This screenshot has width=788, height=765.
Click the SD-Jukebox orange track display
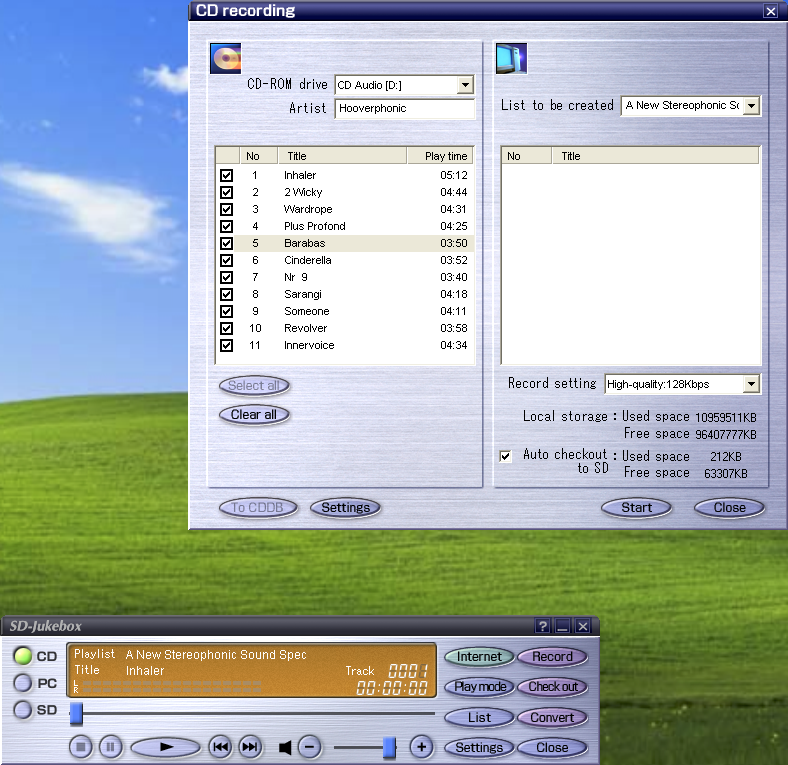[251, 670]
